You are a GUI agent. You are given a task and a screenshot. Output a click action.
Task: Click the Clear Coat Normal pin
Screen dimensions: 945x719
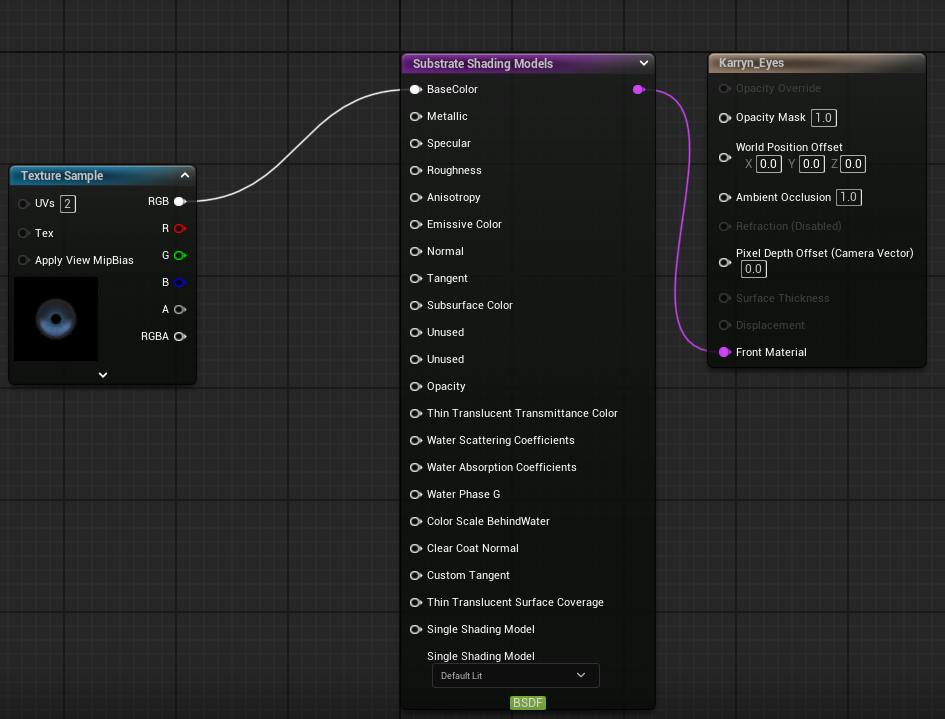pyautogui.click(x=415, y=548)
